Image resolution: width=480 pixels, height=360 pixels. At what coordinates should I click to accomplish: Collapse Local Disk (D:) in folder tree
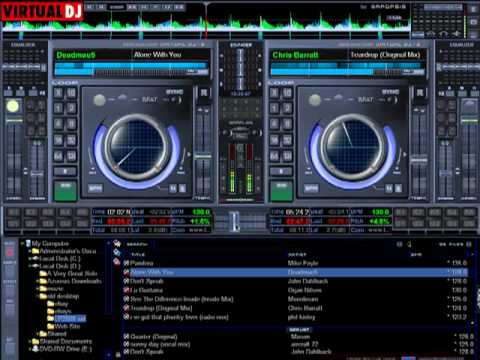tap(30, 266)
